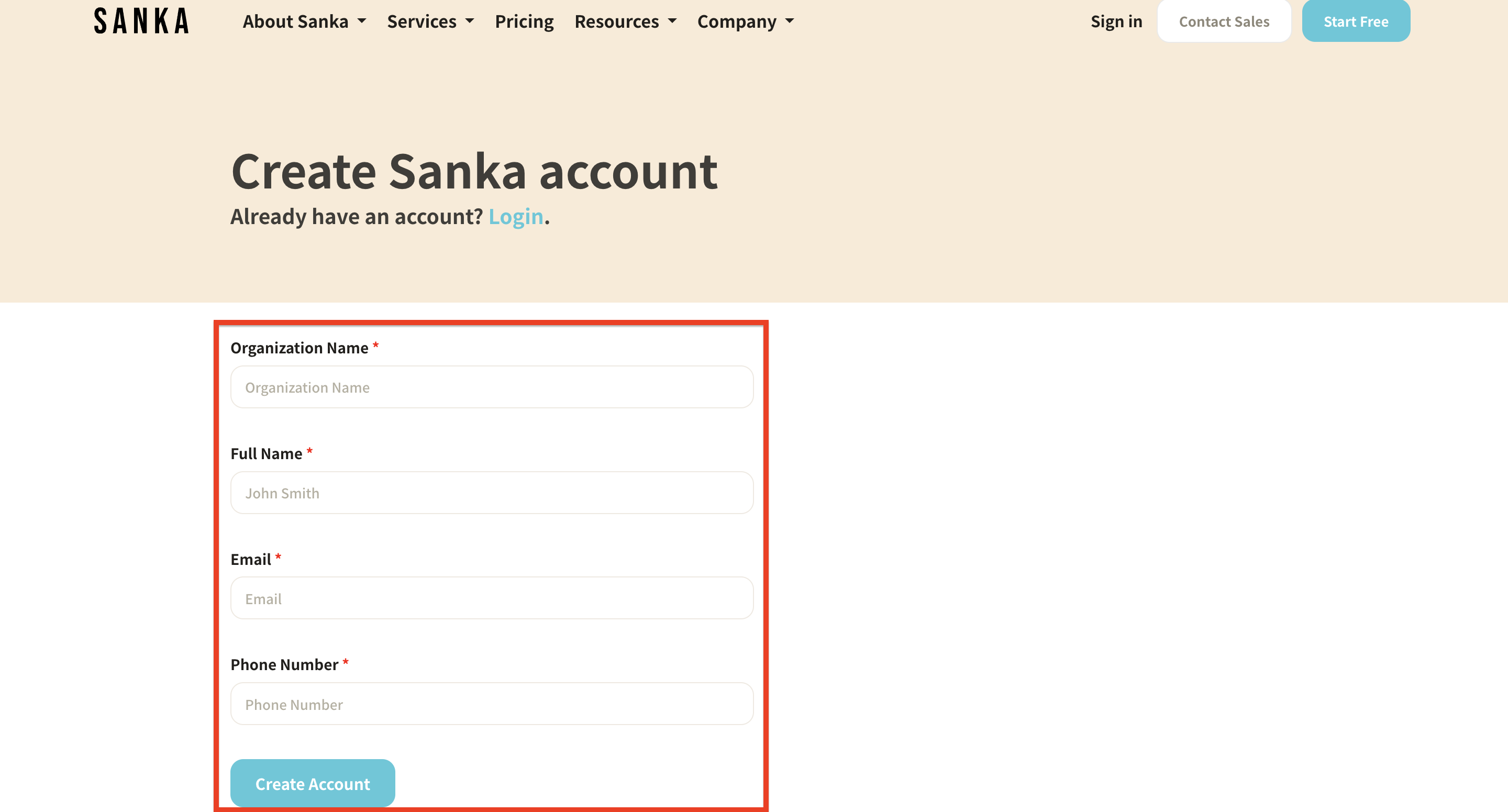Click the Services caret arrow
The image size is (1508, 812).
click(x=470, y=21)
